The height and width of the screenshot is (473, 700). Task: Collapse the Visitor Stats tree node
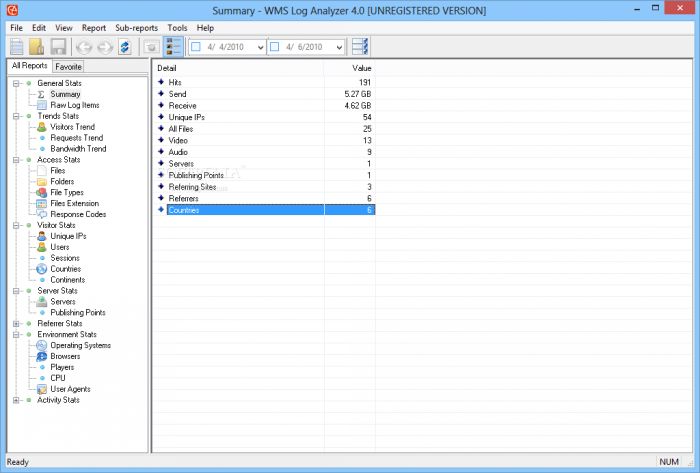(x=16, y=225)
